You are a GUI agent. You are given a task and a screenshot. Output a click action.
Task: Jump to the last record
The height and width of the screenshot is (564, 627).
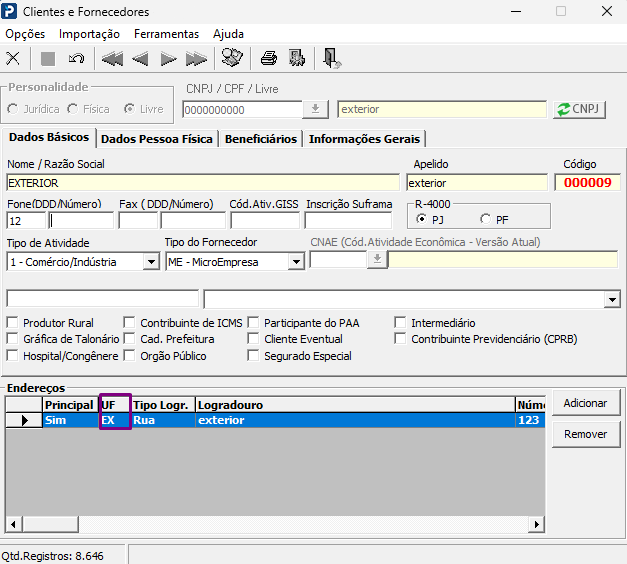pyautogui.click(x=196, y=59)
